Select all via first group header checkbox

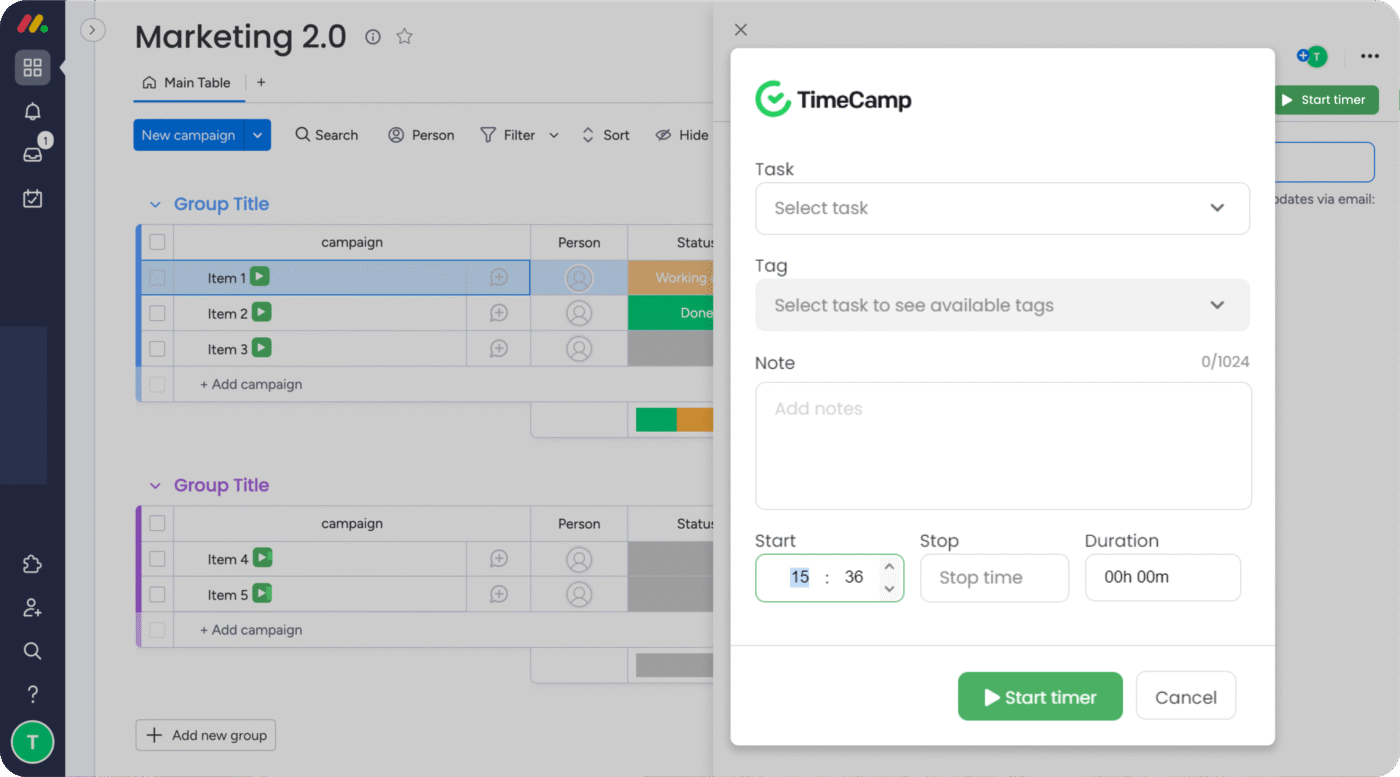tap(157, 242)
